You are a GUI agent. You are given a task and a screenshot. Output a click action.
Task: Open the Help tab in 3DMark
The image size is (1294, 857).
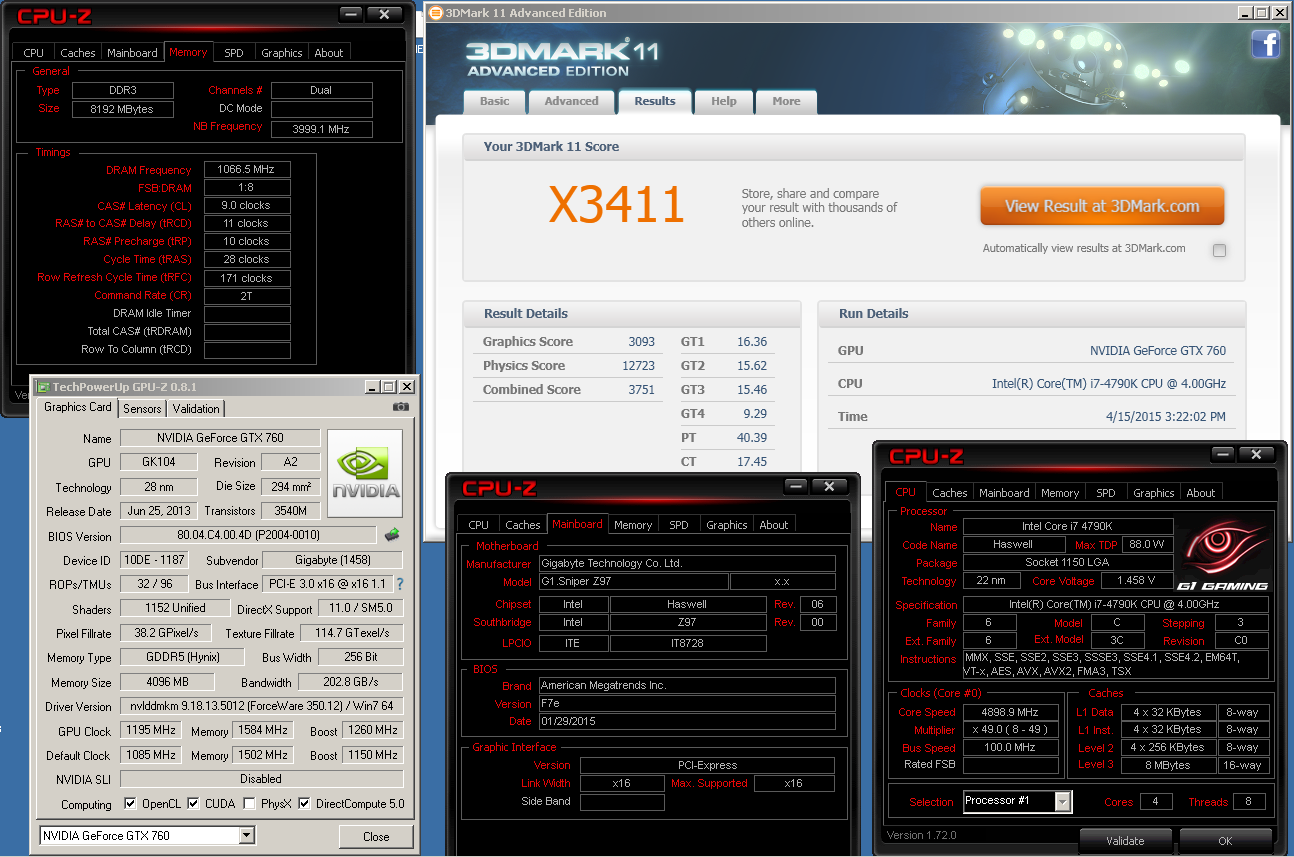coord(724,101)
